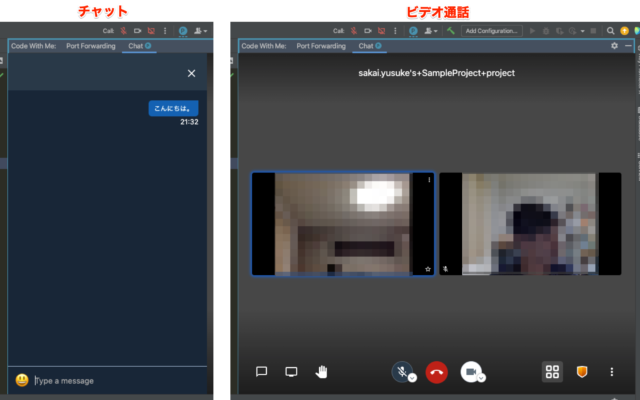Image resolution: width=640 pixels, height=400 pixels.
Task: Select the right participant video tile
Action: (530, 224)
